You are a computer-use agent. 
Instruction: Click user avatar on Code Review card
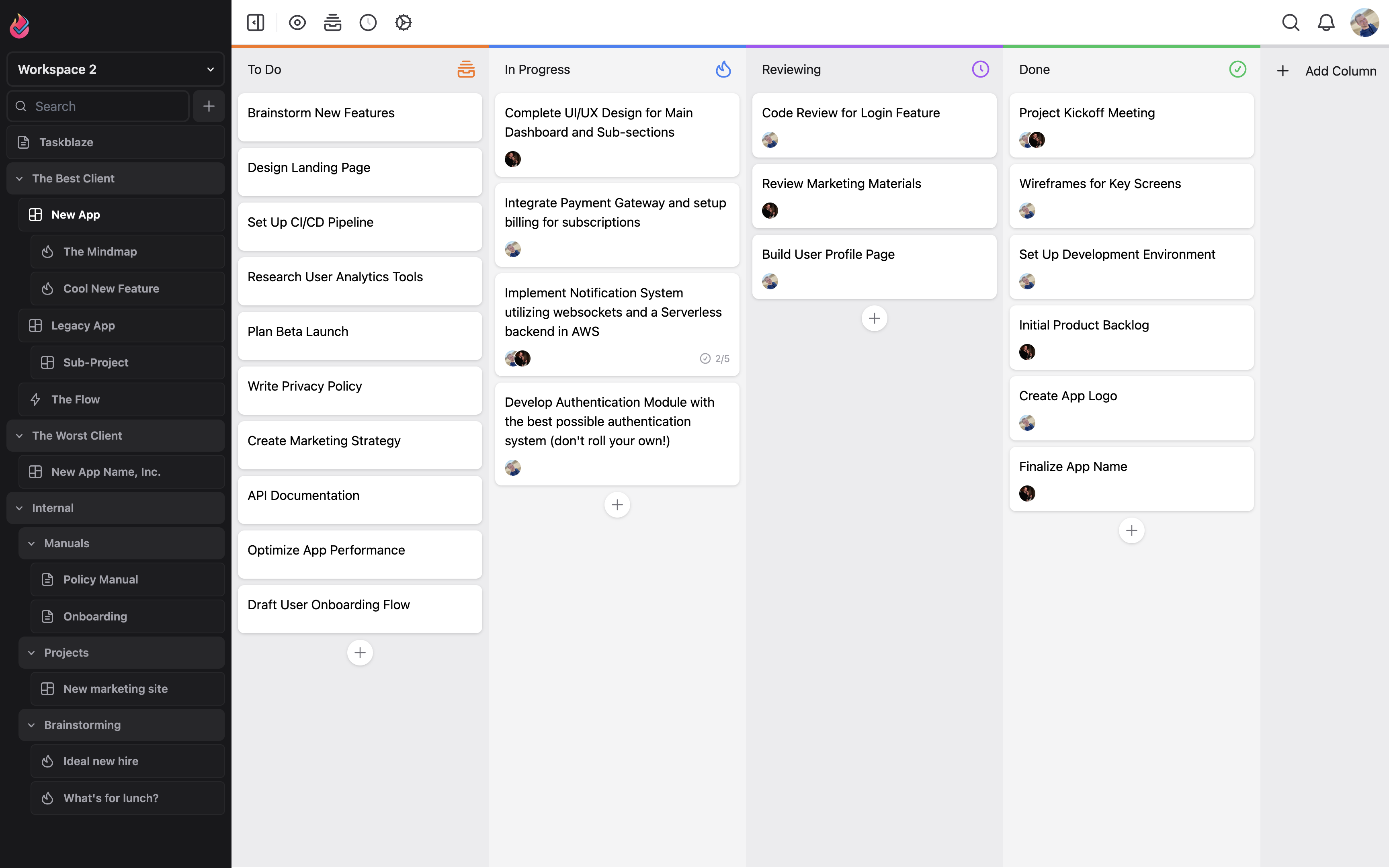pyautogui.click(x=770, y=139)
